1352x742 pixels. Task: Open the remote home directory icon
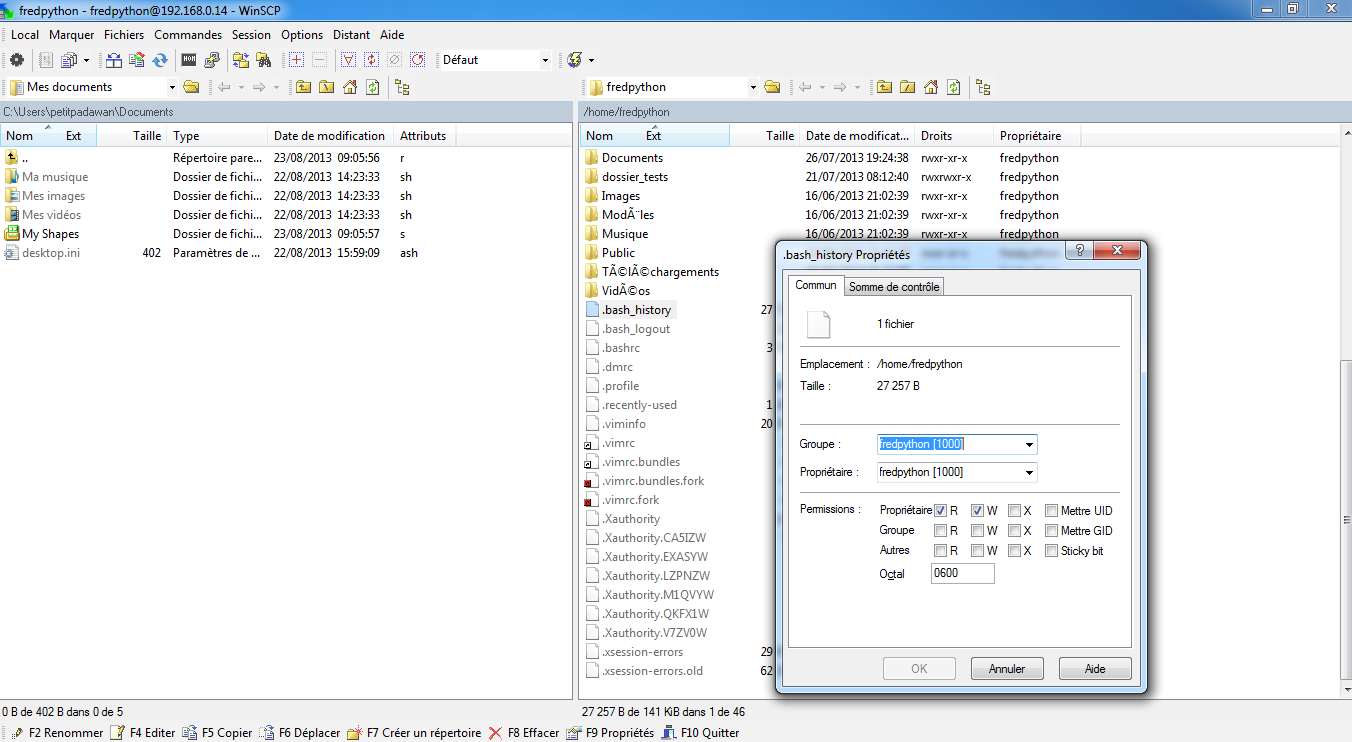(x=930, y=86)
